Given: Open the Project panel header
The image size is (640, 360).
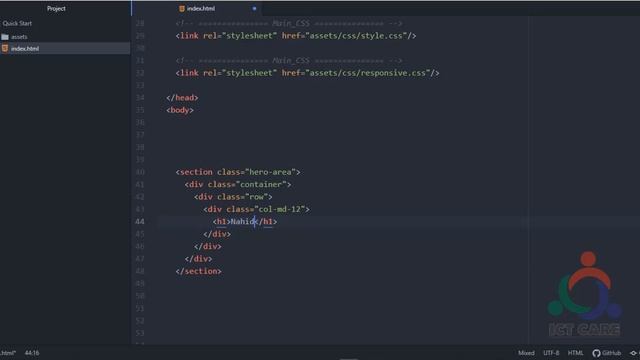Looking at the screenshot, I should click(x=56, y=9).
